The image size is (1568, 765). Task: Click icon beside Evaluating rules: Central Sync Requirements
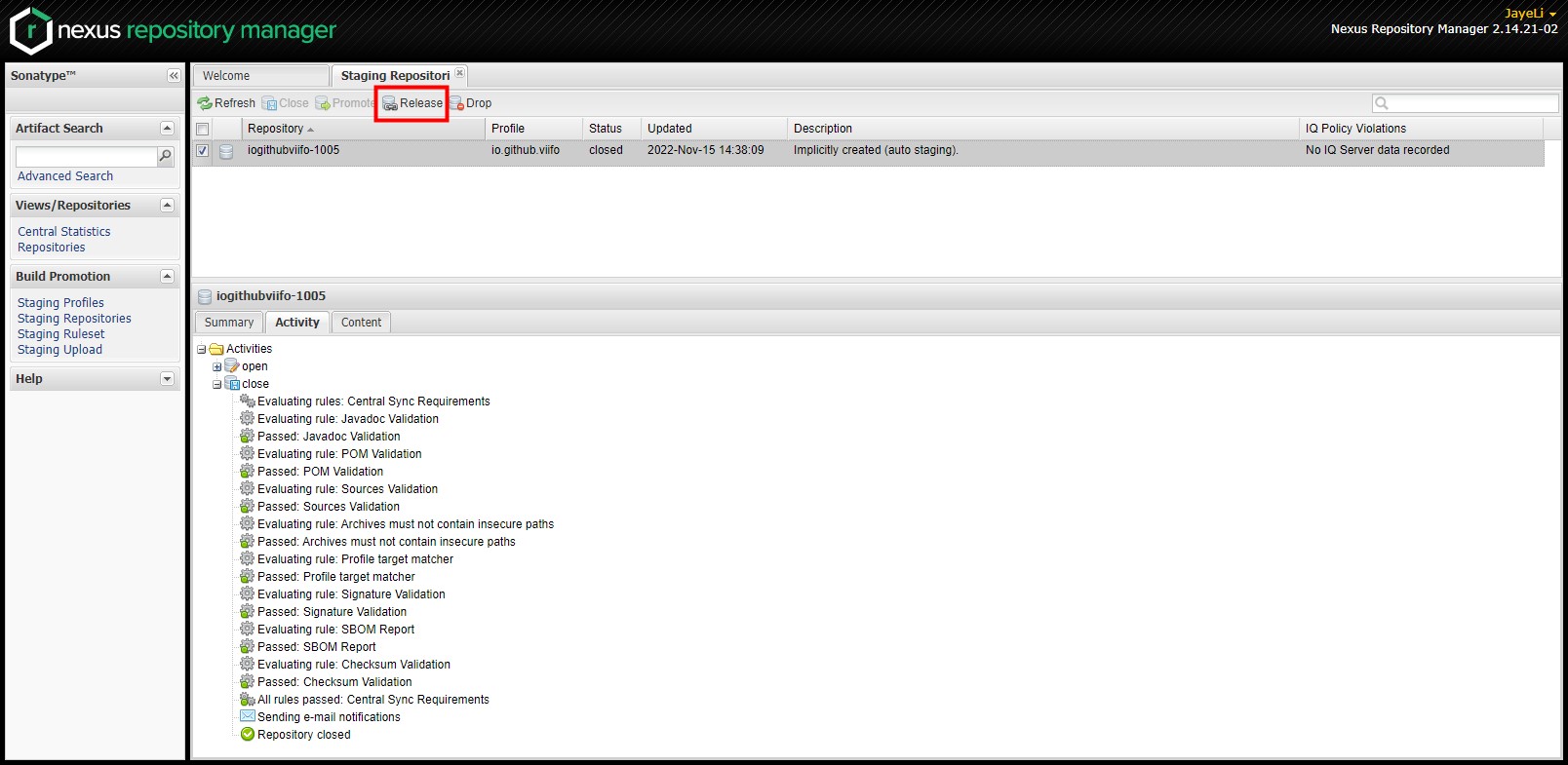(x=248, y=402)
